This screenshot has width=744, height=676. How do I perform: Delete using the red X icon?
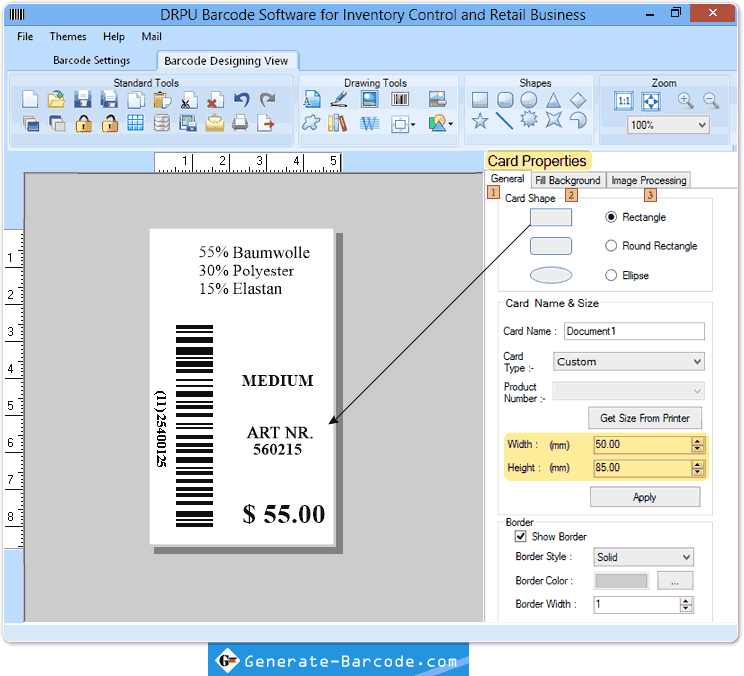tap(215, 100)
